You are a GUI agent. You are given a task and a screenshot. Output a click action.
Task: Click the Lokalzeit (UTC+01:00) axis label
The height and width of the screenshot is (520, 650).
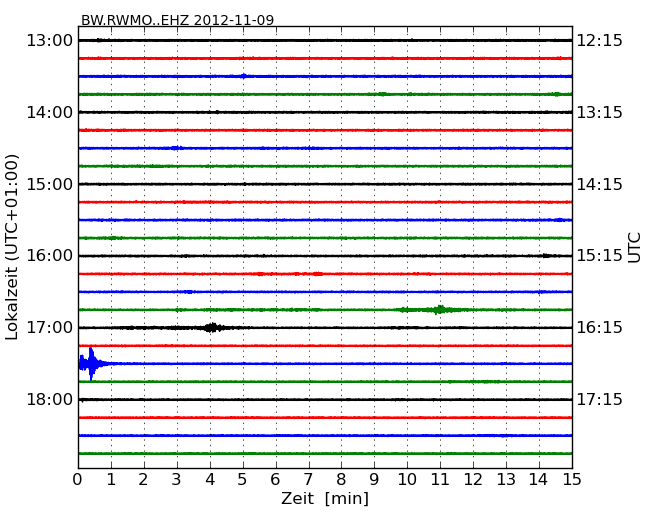(x=12, y=247)
